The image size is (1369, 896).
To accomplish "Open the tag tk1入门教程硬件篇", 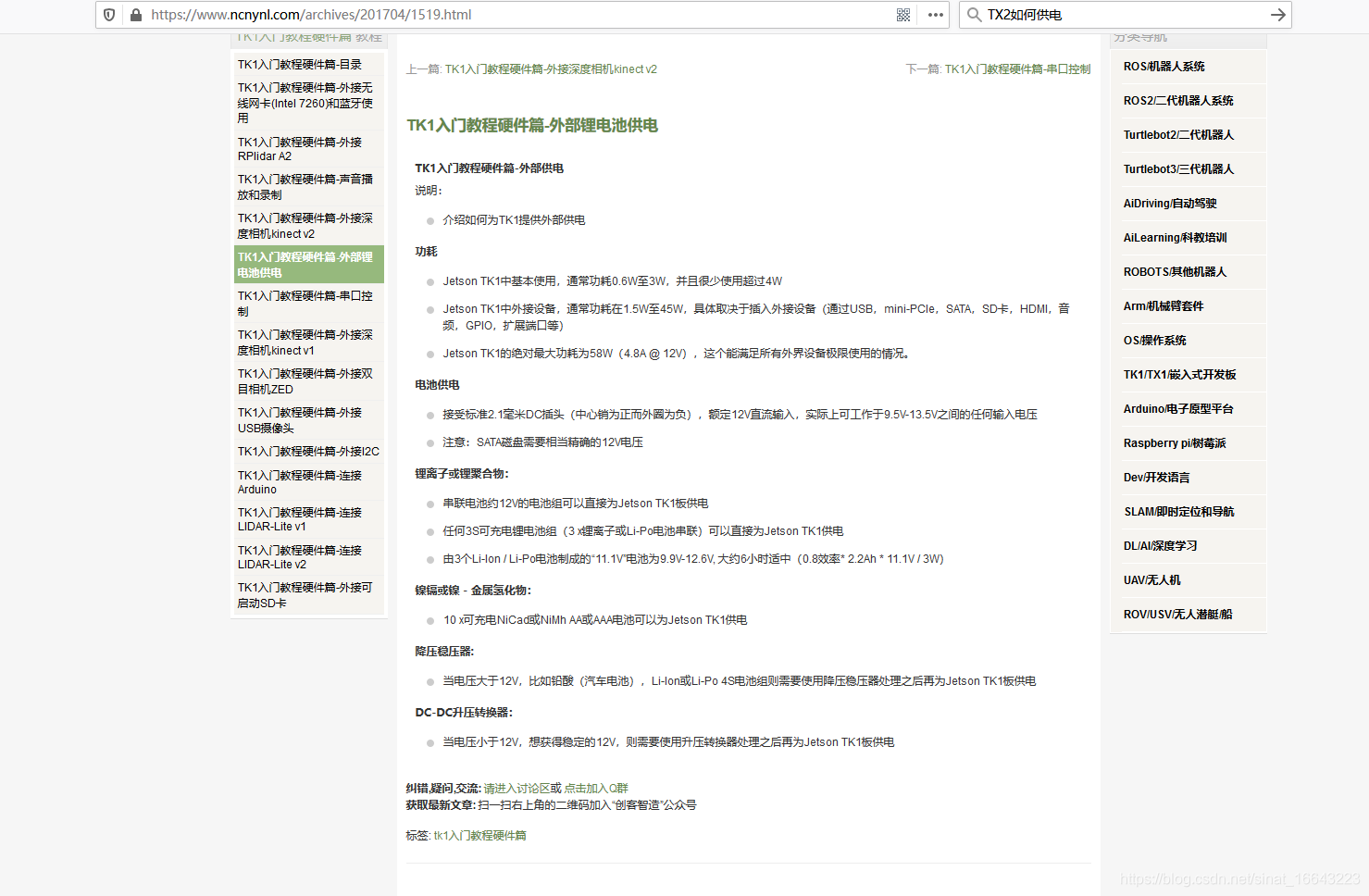I will (x=479, y=836).
